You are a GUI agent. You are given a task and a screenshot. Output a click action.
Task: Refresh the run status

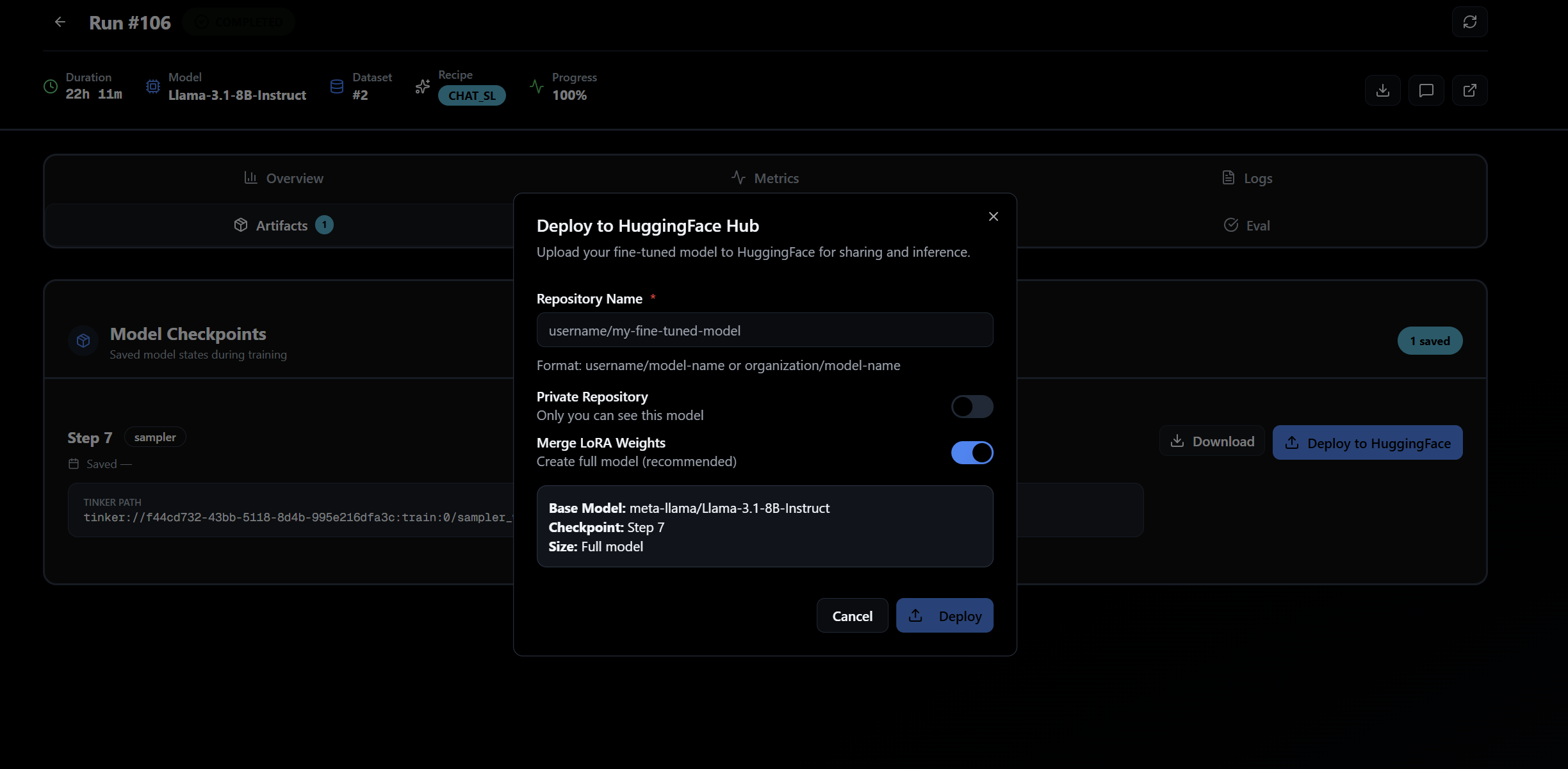point(1469,21)
